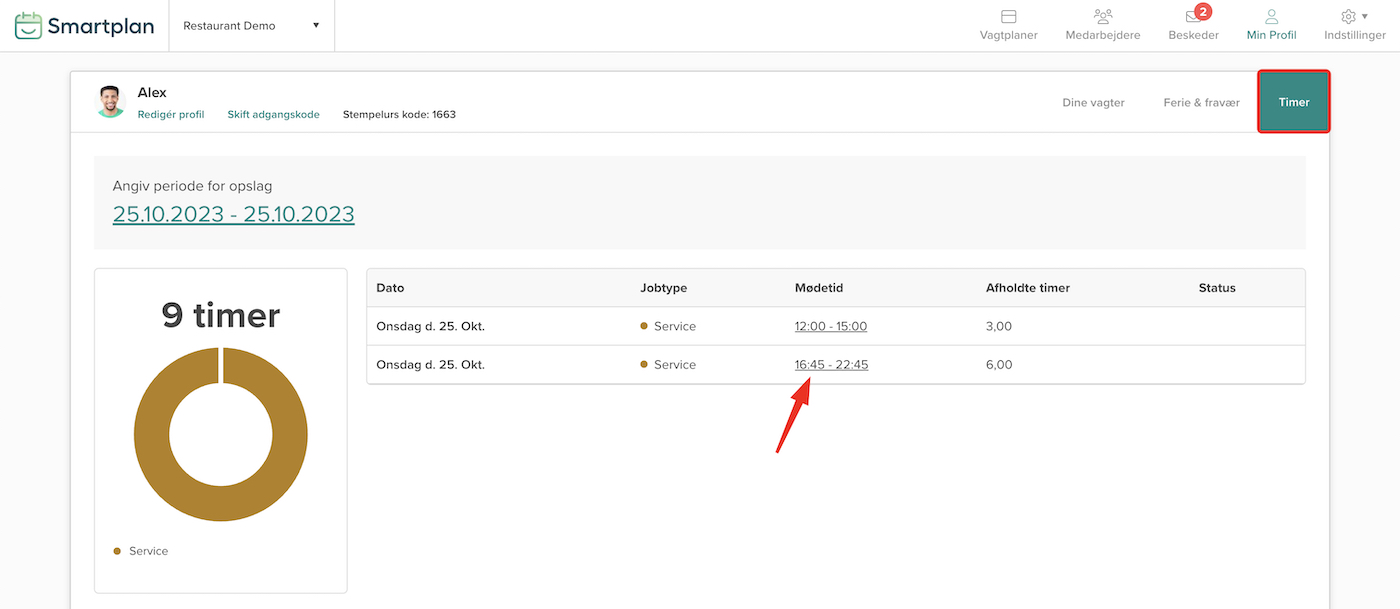Go to Min Profil icon
Viewport: 1400px width, 609px height.
1271,17
